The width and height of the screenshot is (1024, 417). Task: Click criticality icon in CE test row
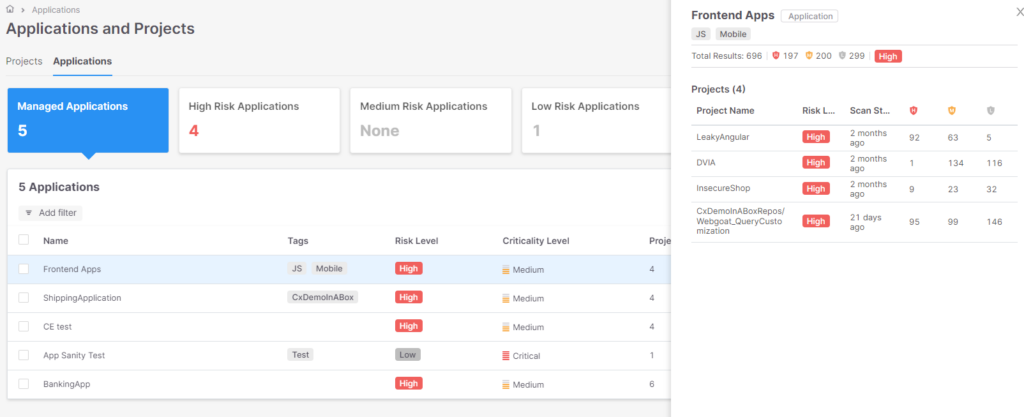[505, 327]
